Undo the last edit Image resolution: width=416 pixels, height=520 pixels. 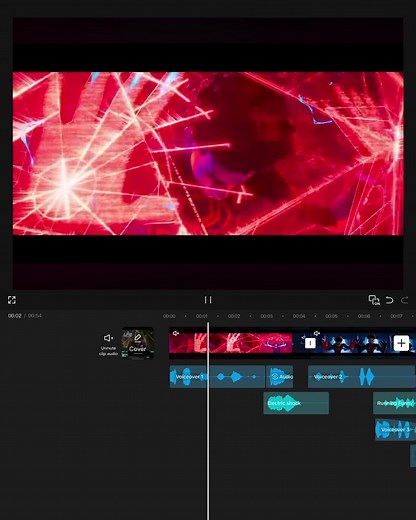click(x=389, y=300)
